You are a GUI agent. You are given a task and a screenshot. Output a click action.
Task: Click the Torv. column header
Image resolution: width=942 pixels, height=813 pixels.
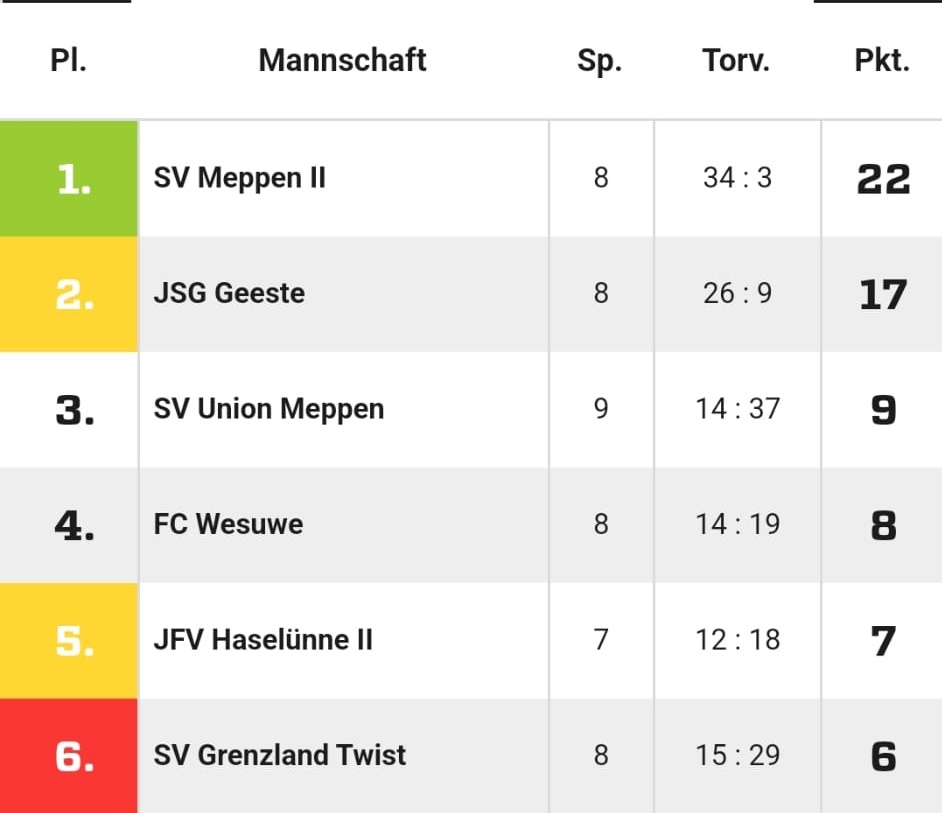736,60
